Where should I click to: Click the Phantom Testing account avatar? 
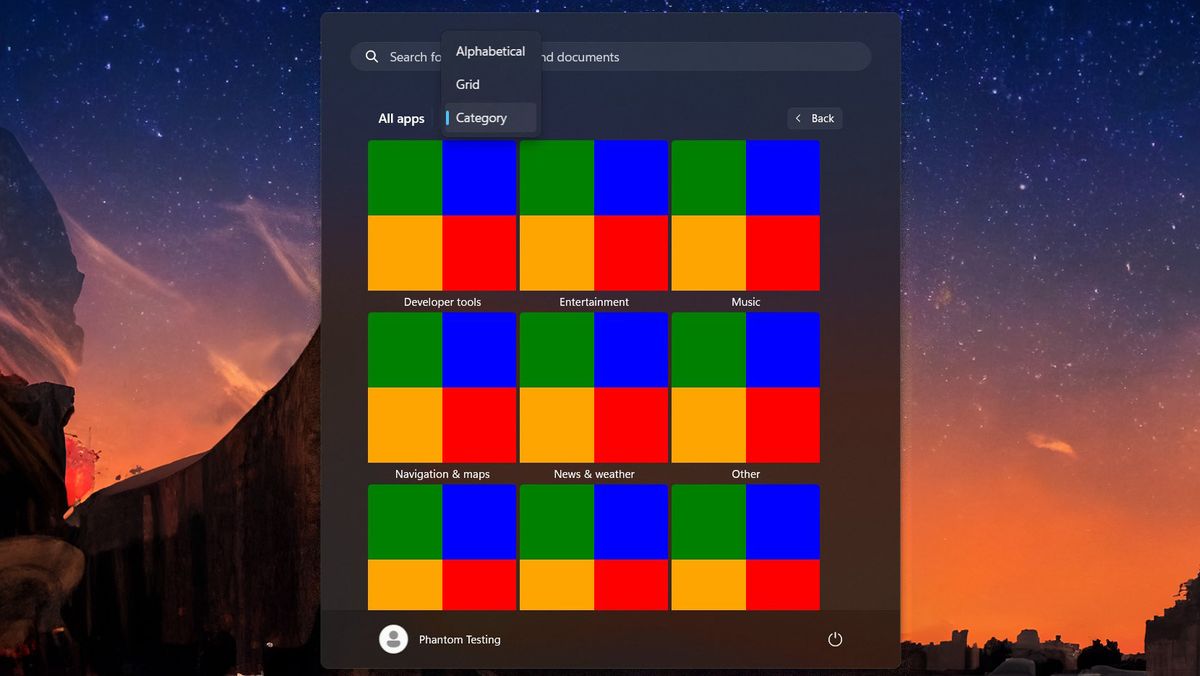click(392, 639)
